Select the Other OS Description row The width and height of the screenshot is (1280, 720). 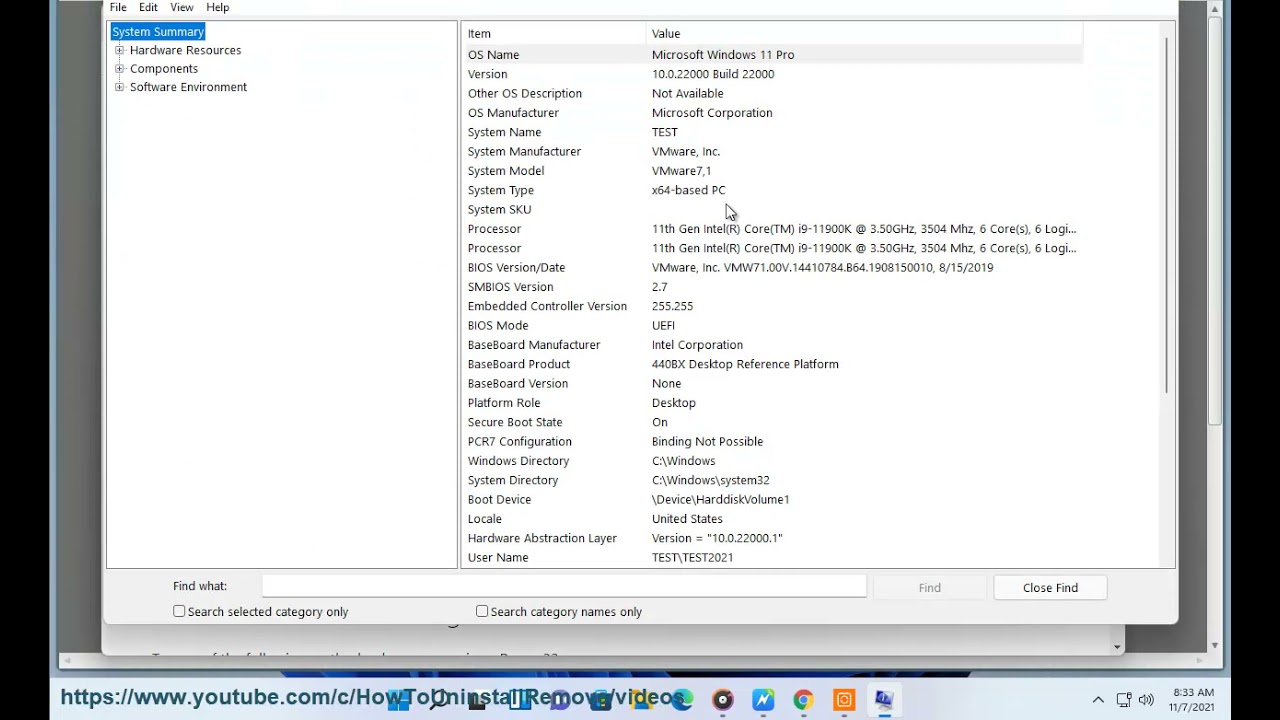point(772,93)
